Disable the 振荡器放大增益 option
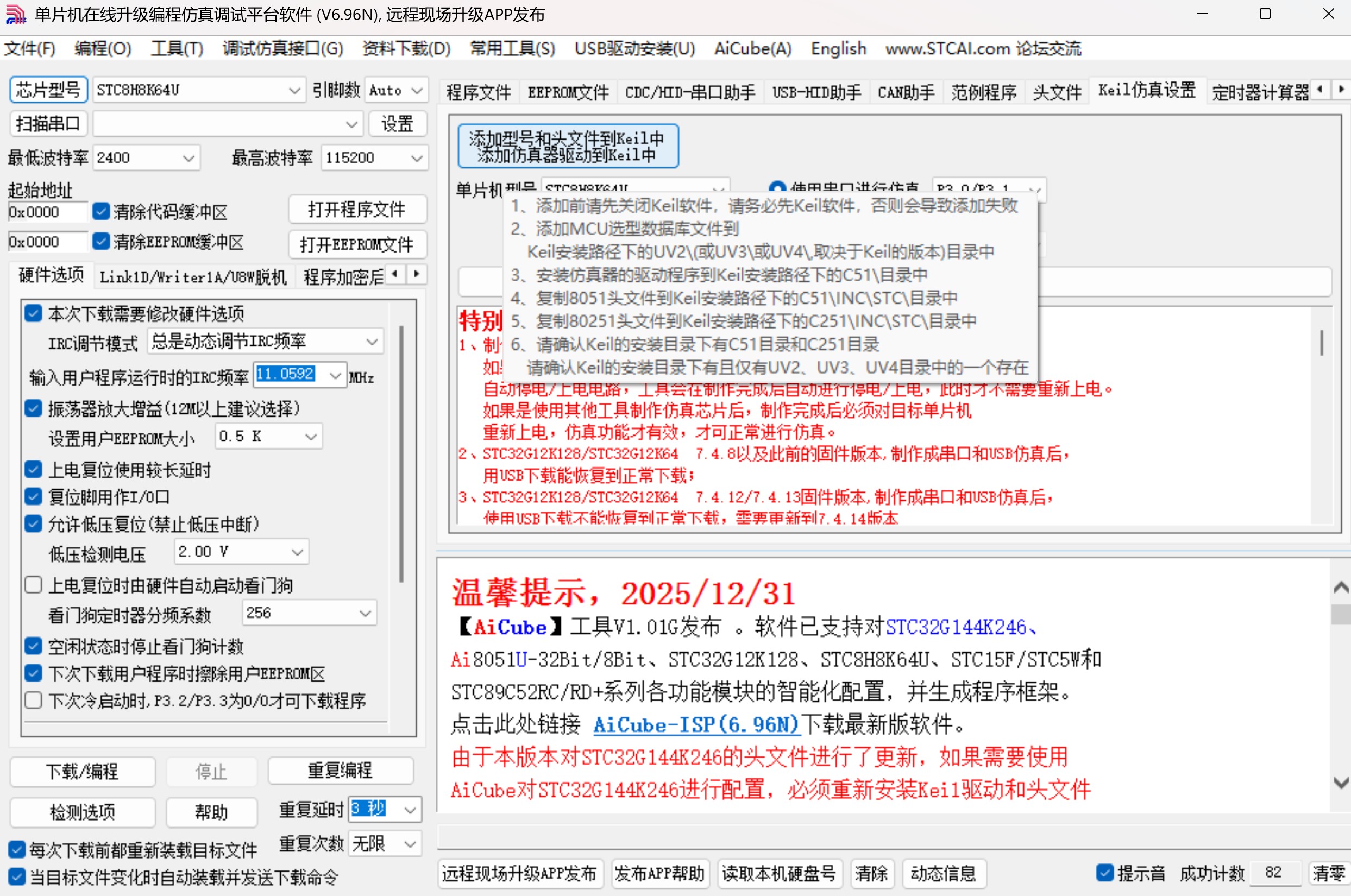The height and width of the screenshot is (896, 1351). pyautogui.click(x=33, y=408)
